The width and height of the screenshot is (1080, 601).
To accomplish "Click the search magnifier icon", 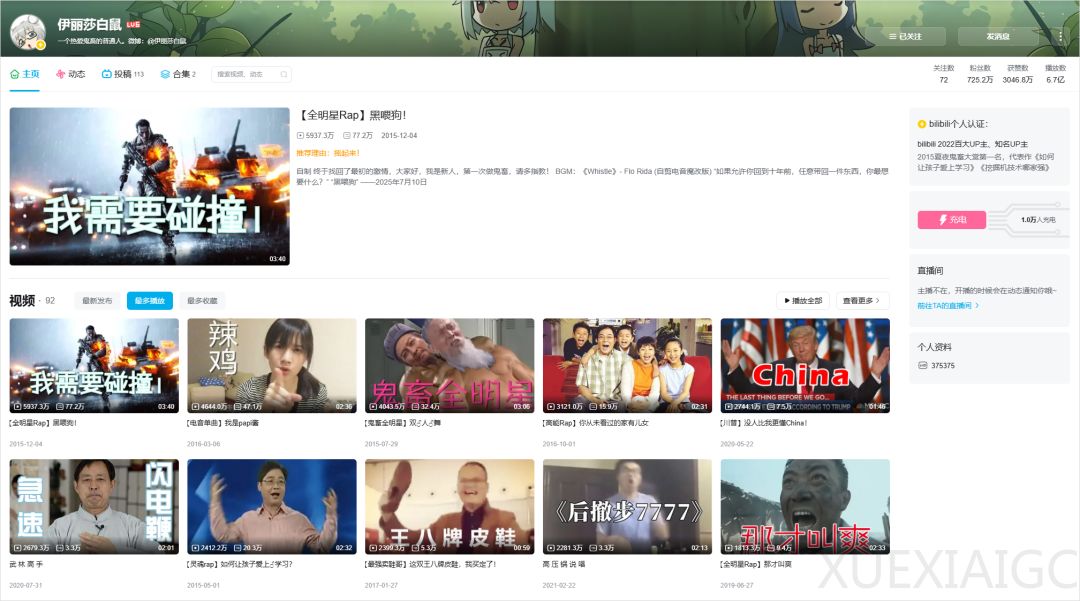I will click(284, 74).
